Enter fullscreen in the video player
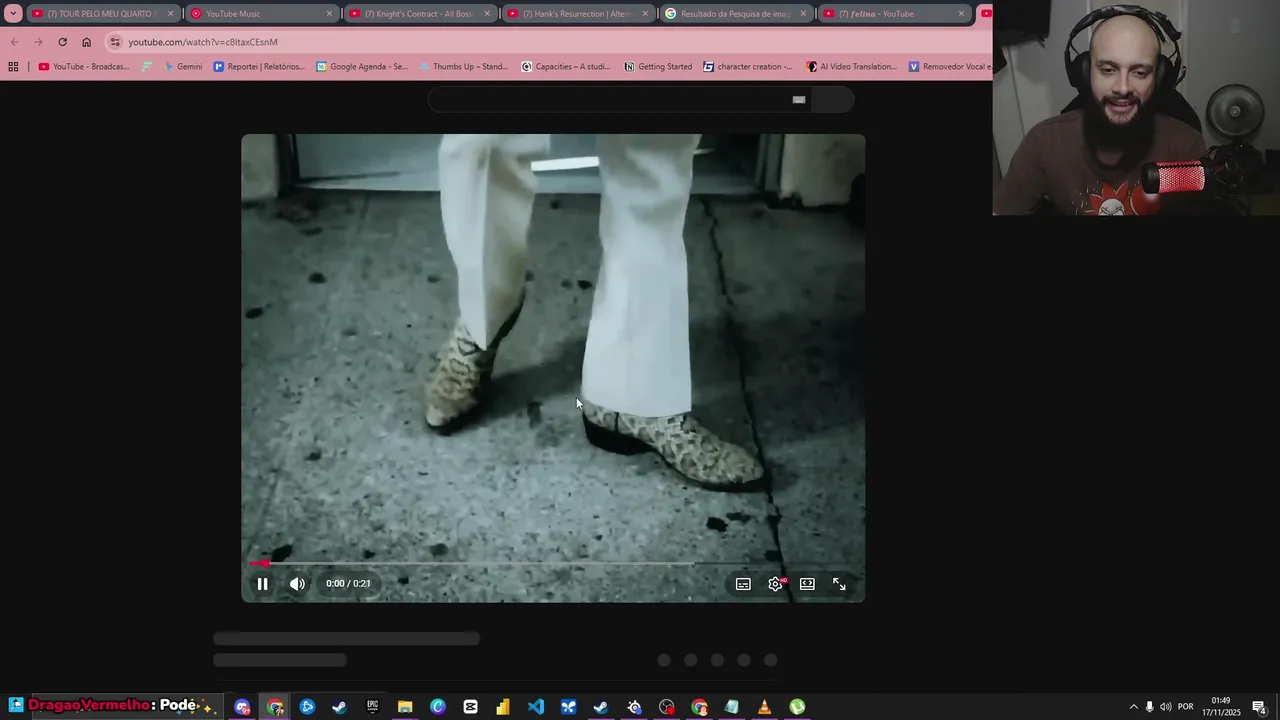This screenshot has width=1280, height=720. [839, 584]
